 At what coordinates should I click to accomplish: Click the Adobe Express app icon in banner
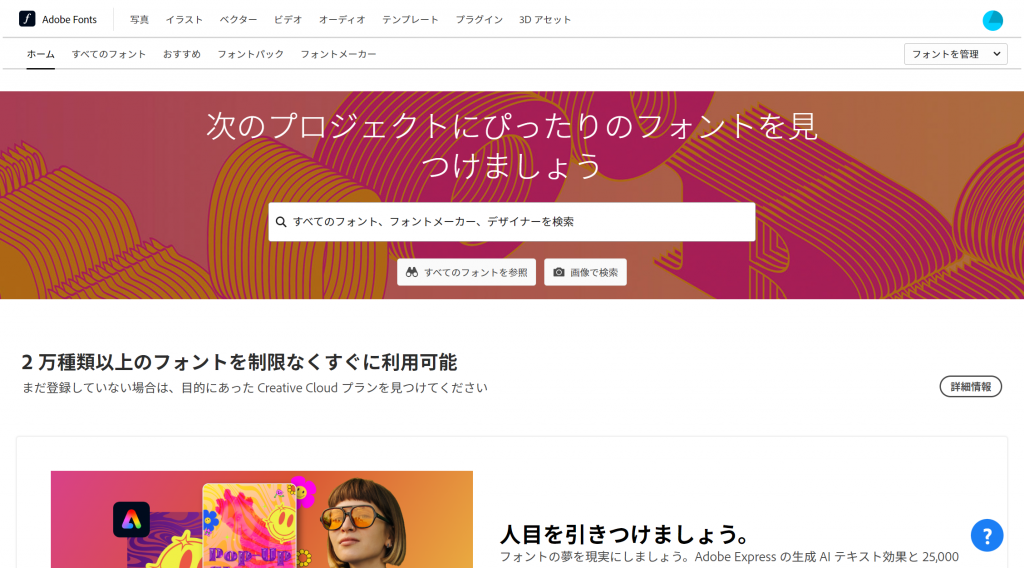tap(131, 520)
